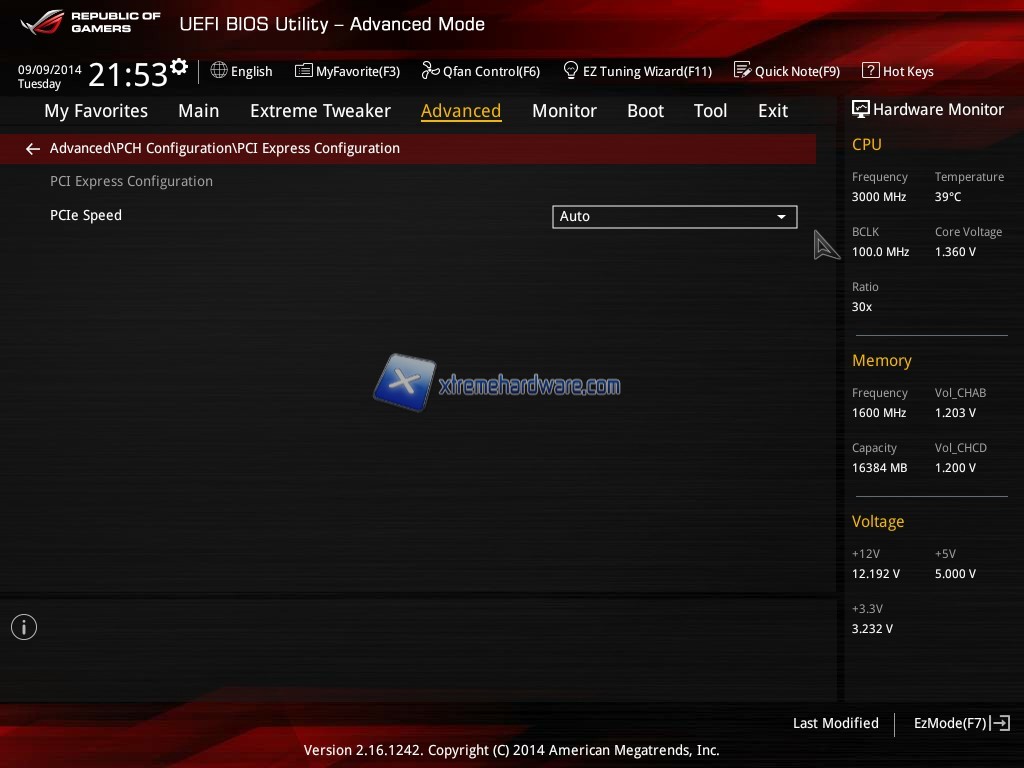The height and width of the screenshot is (768, 1024).
Task: Open the Tool tab
Action: tap(710, 111)
